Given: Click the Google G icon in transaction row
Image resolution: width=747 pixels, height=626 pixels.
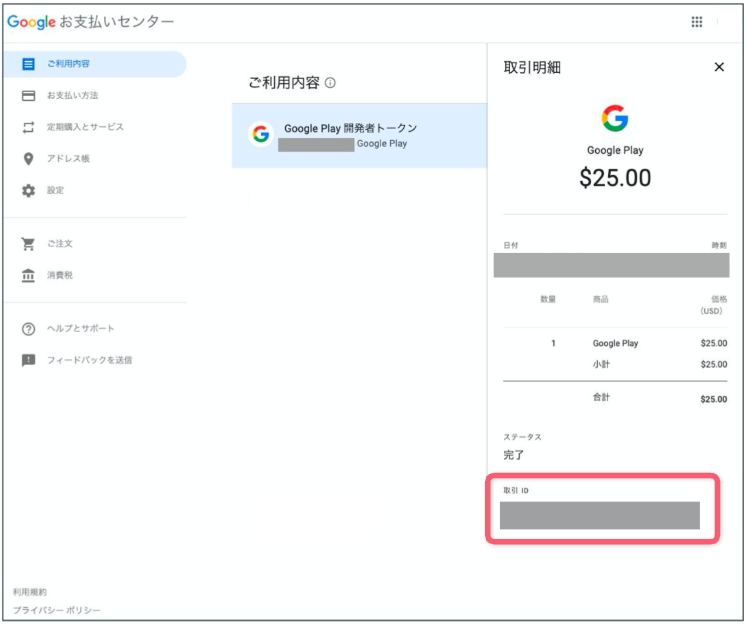Looking at the screenshot, I should (261, 134).
